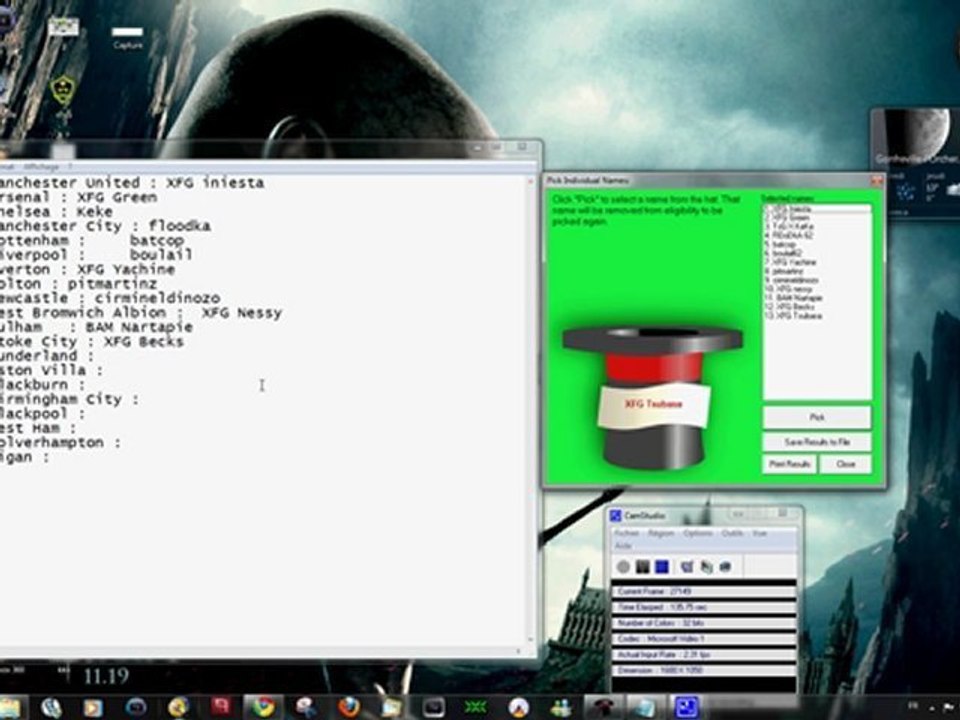Open the Fichier menu in CamStudio
The image size is (960, 720).
pyautogui.click(x=627, y=534)
